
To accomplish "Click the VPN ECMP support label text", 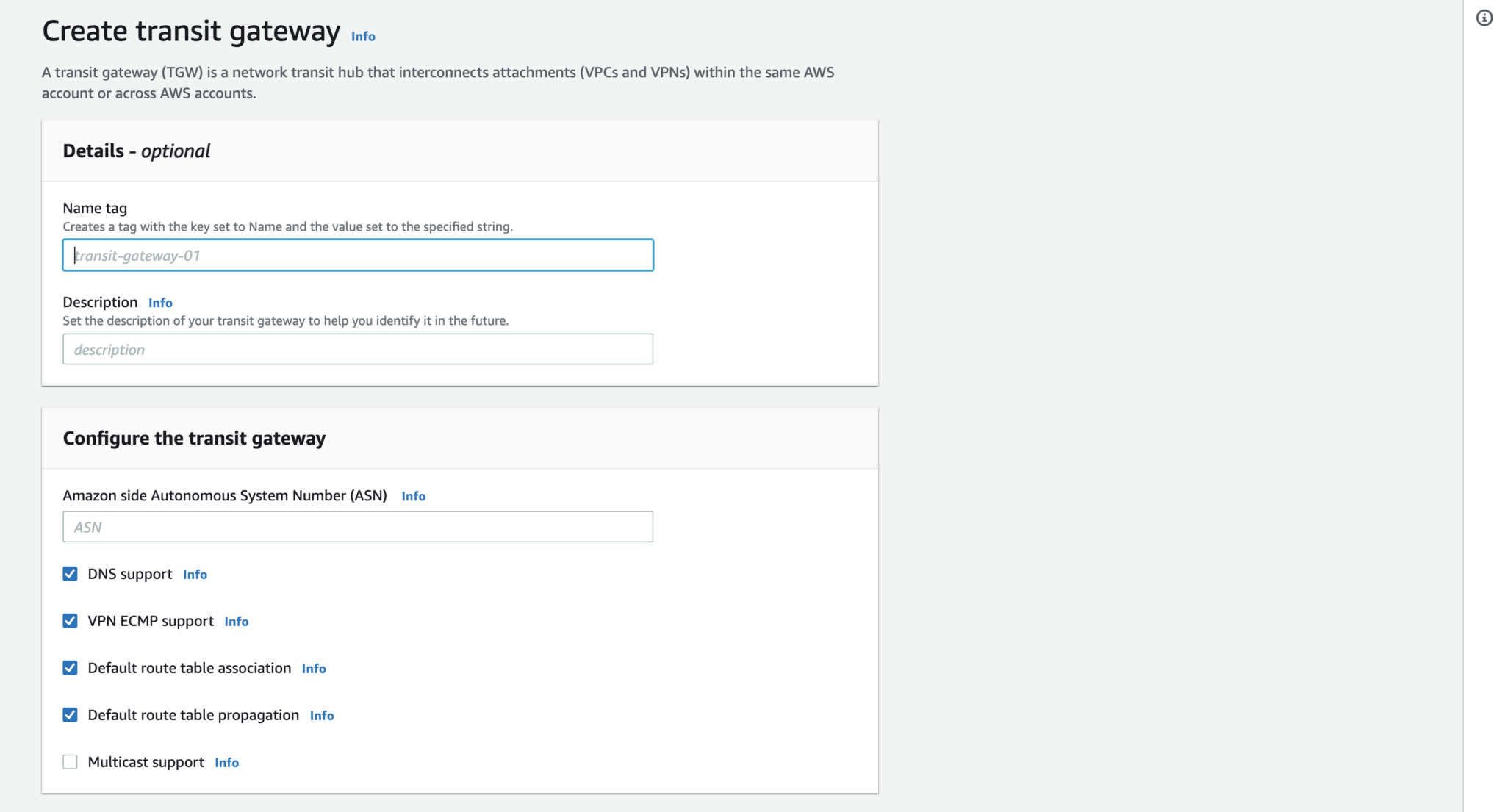I will (150, 621).
